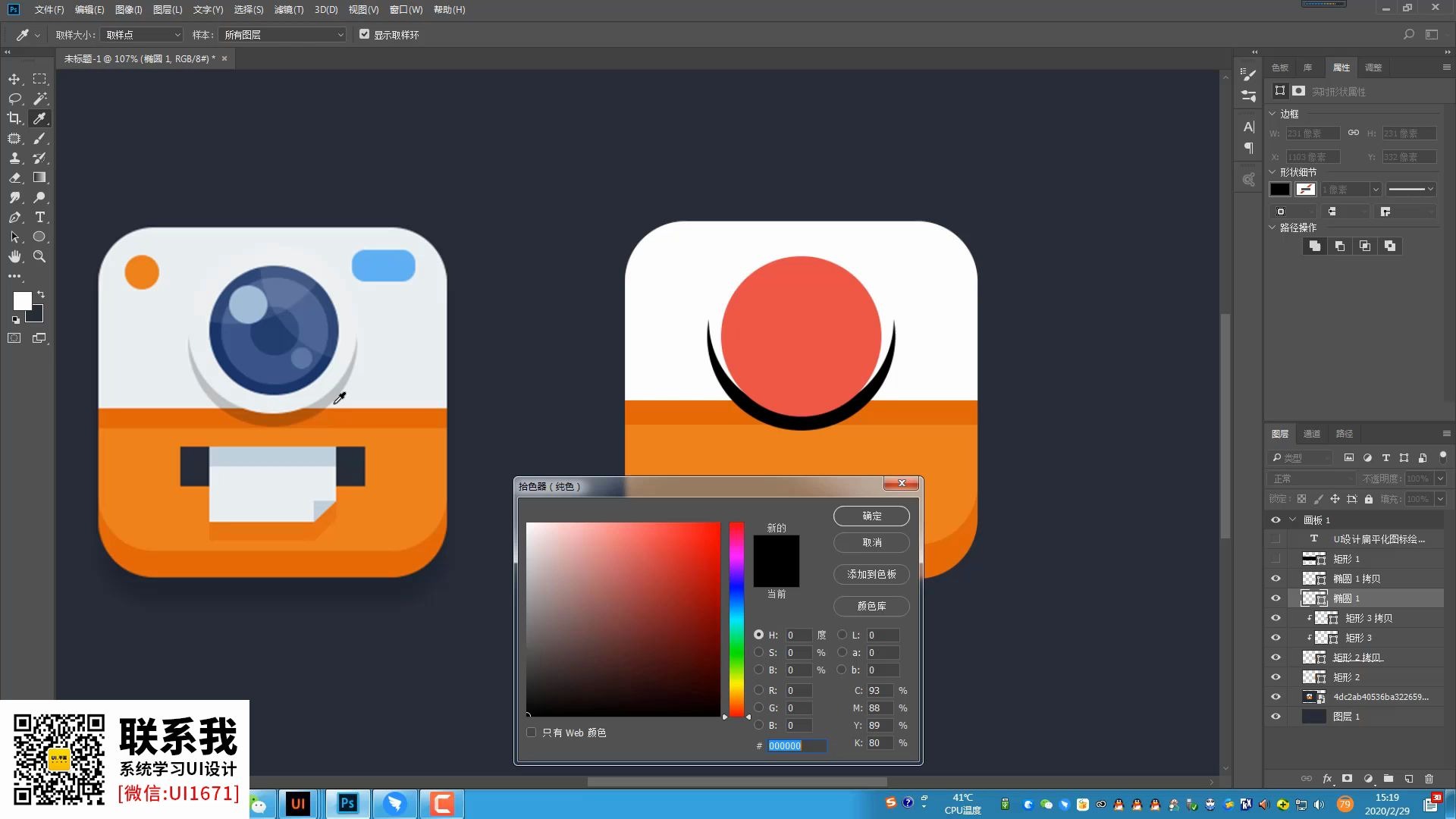
Task: Select the Crop tool
Action: tap(14, 118)
